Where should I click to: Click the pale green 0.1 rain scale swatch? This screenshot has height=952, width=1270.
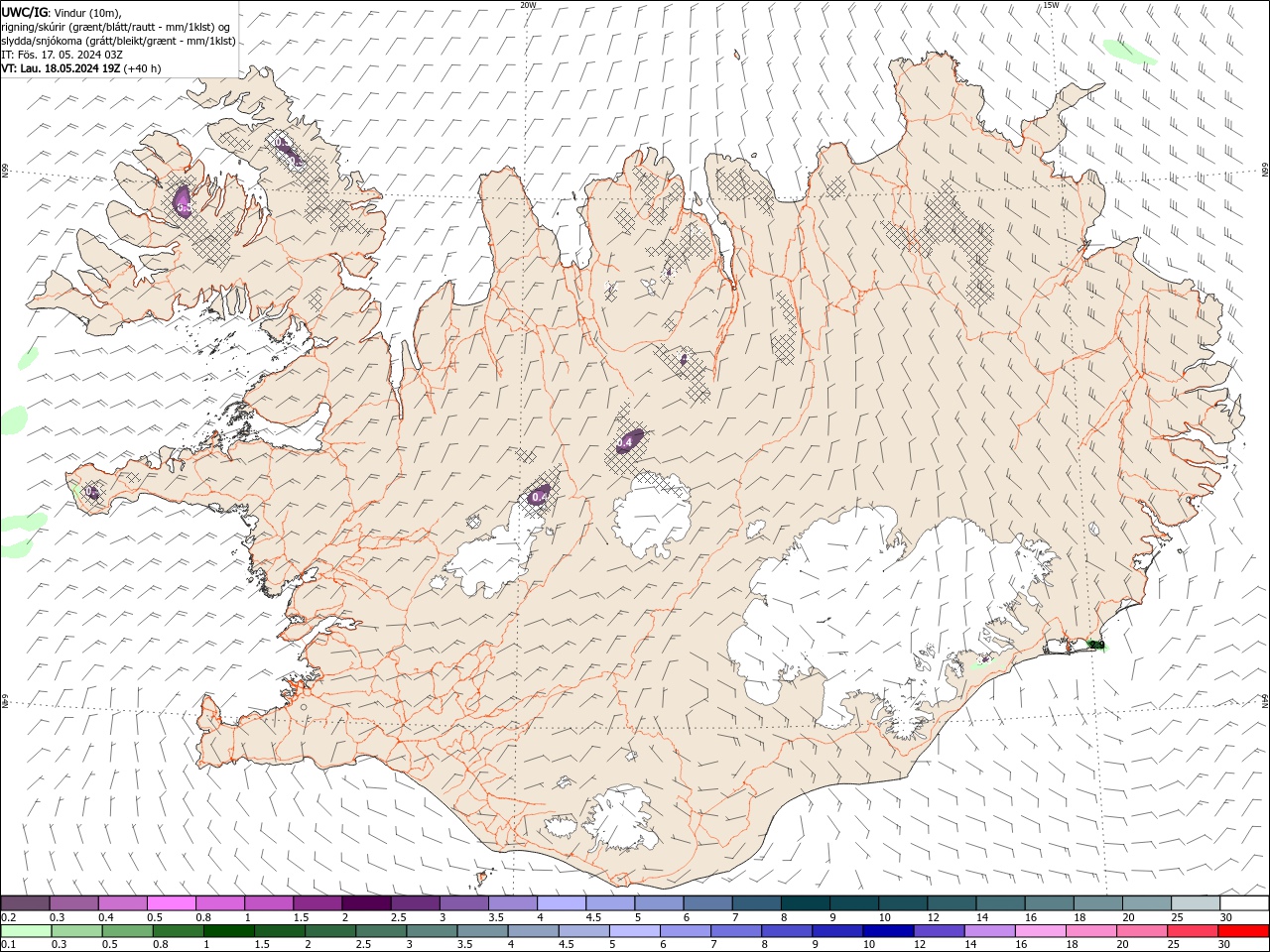click(x=26, y=931)
